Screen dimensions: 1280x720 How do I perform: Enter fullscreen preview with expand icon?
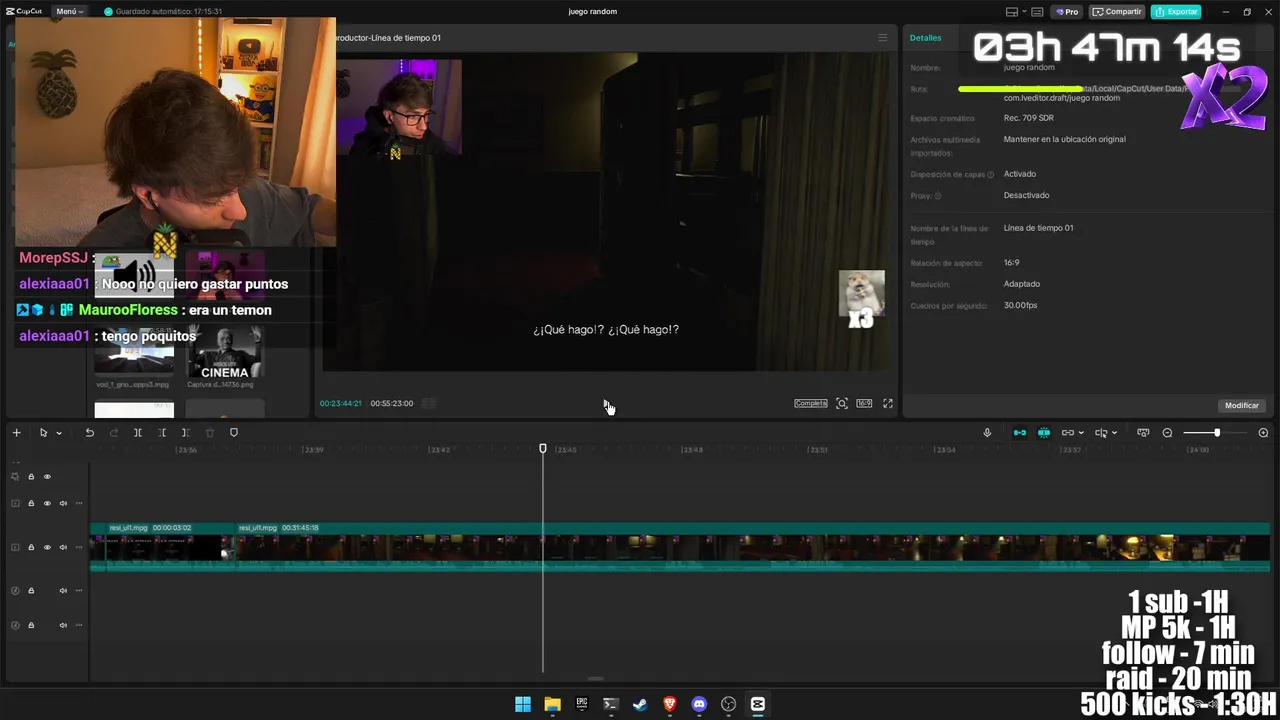[887, 403]
